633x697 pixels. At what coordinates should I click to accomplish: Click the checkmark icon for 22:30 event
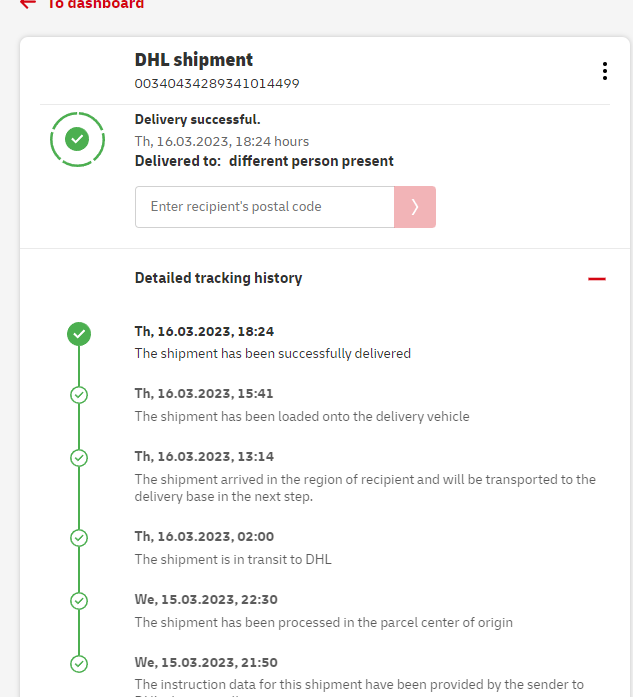[79, 601]
